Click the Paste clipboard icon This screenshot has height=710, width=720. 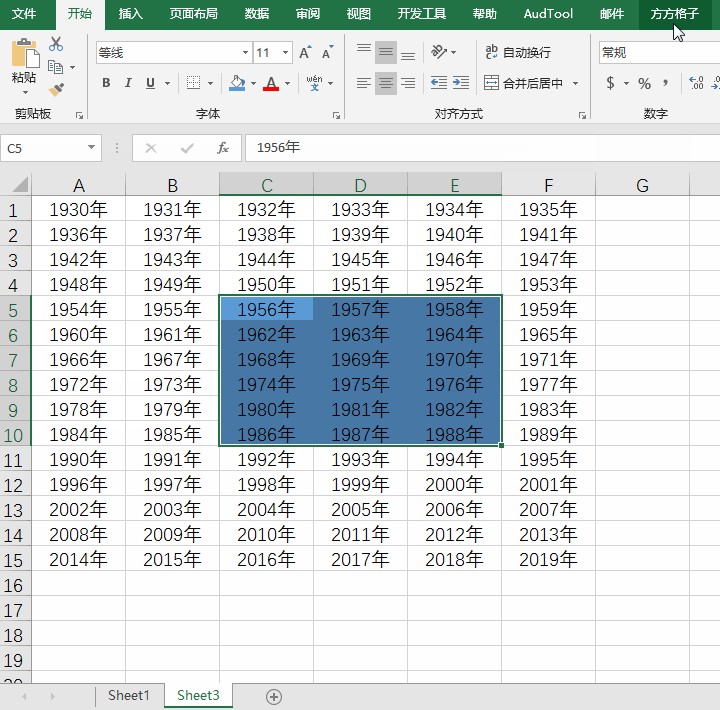click(x=25, y=53)
